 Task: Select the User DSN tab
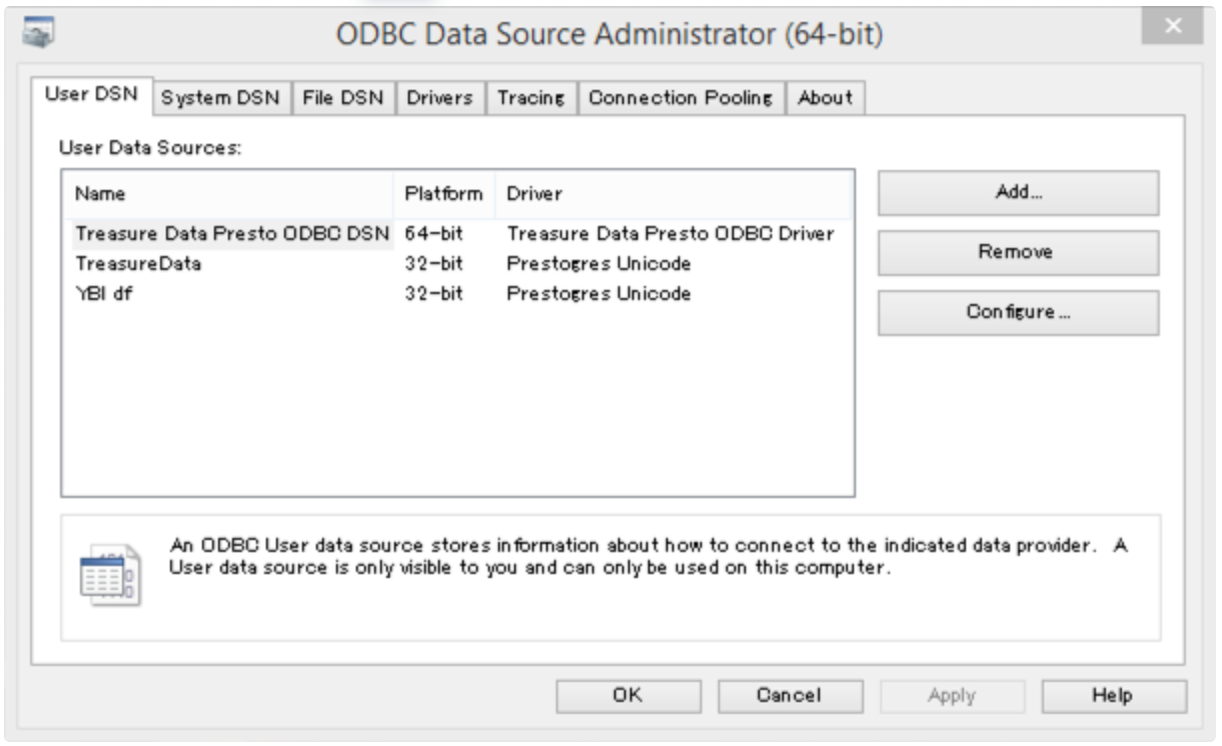[92, 97]
